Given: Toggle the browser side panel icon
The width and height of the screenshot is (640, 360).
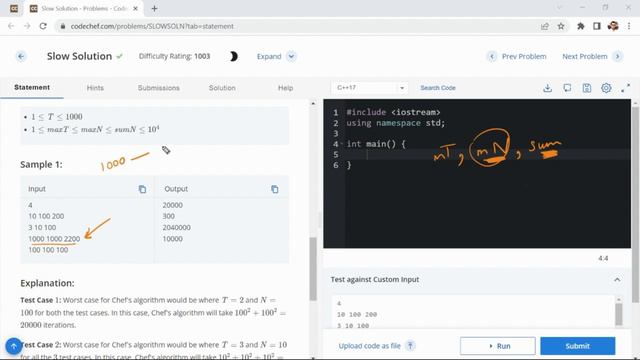Looking at the screenshot, I should tap(597, 26).
